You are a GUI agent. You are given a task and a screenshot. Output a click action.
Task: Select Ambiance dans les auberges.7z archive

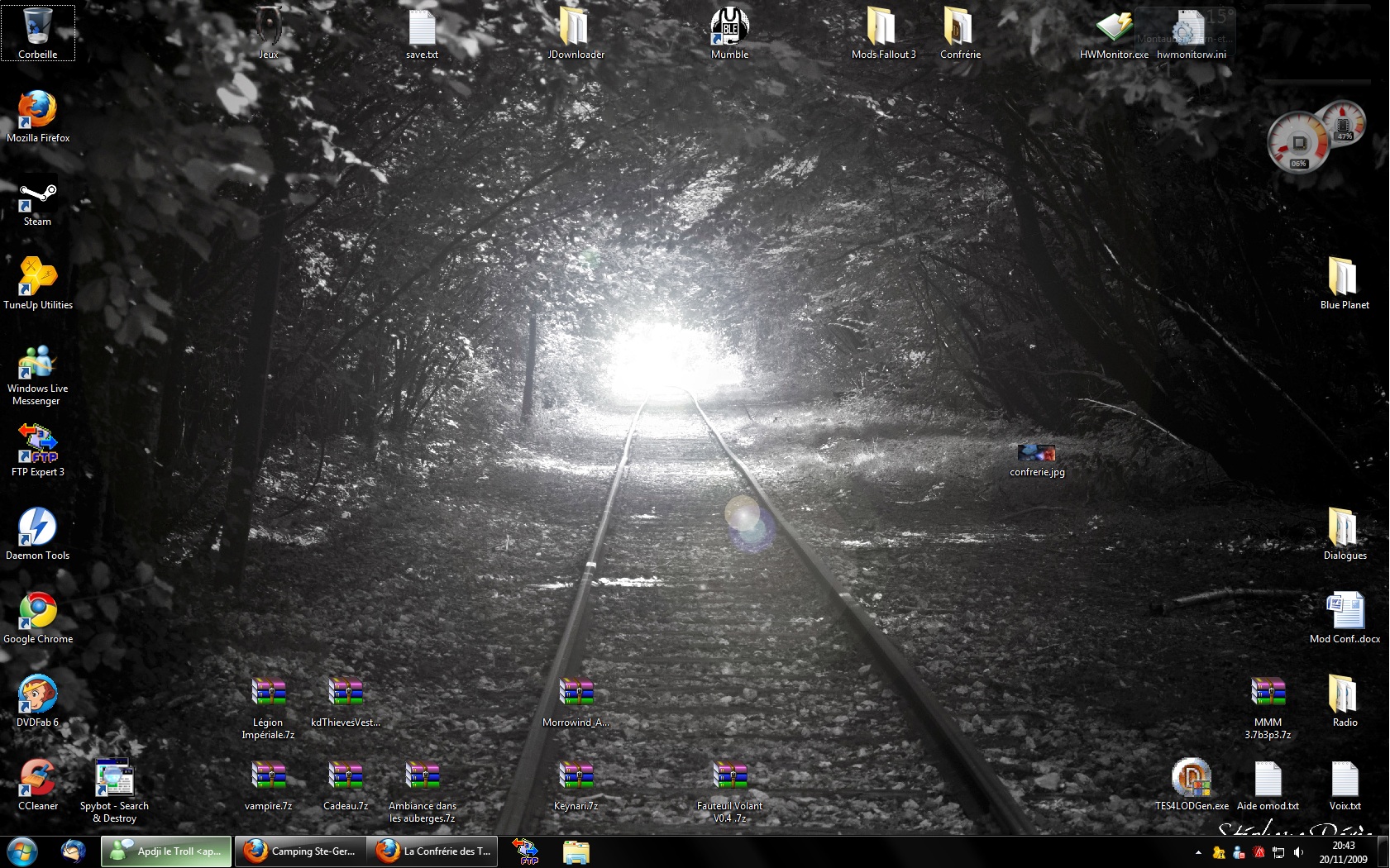click(422, 791)
